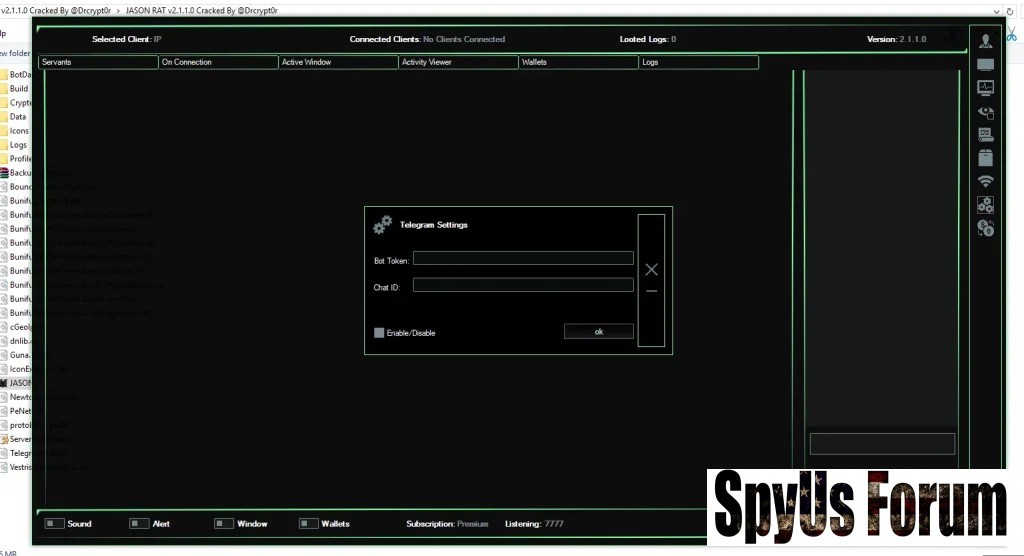Click the eye icon in right sidebar
The image size is (1024, 556).
(x=986, y=112)
